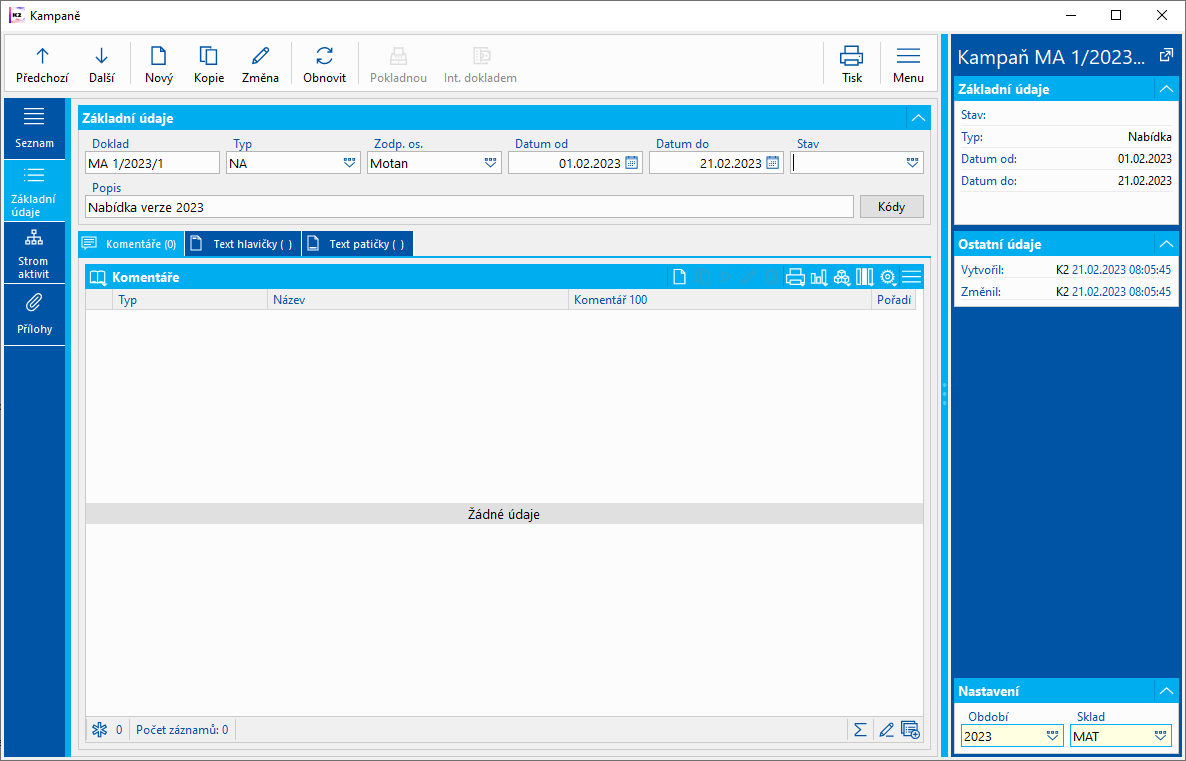Open Datum do calendar picker
The height and width of the screenshot is (761, 1186).
pos(773,163)
